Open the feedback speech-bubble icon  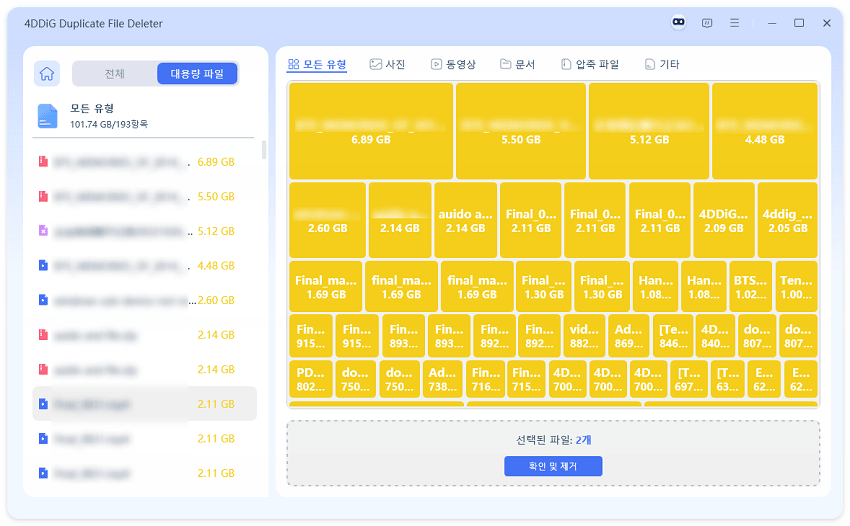[707, 23]
